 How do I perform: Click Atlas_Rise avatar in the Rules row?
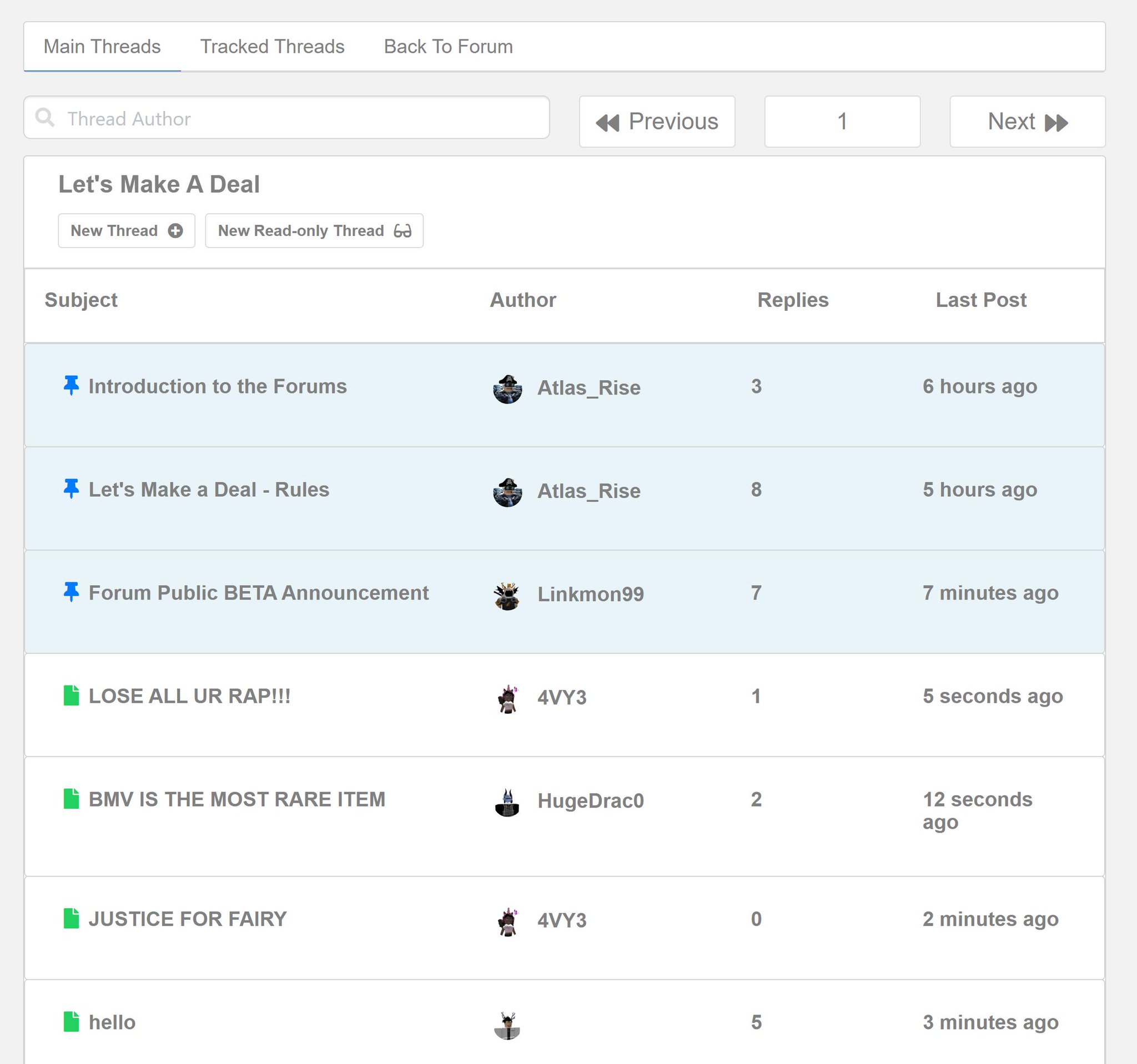click(507, 492)
